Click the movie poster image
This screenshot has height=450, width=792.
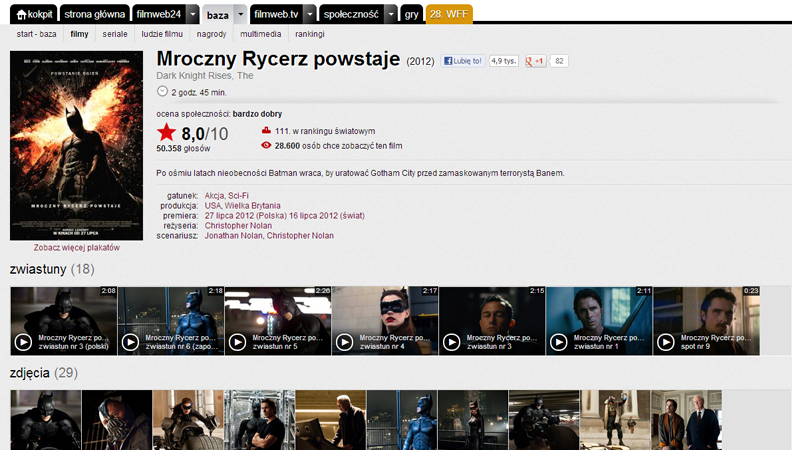76,145
